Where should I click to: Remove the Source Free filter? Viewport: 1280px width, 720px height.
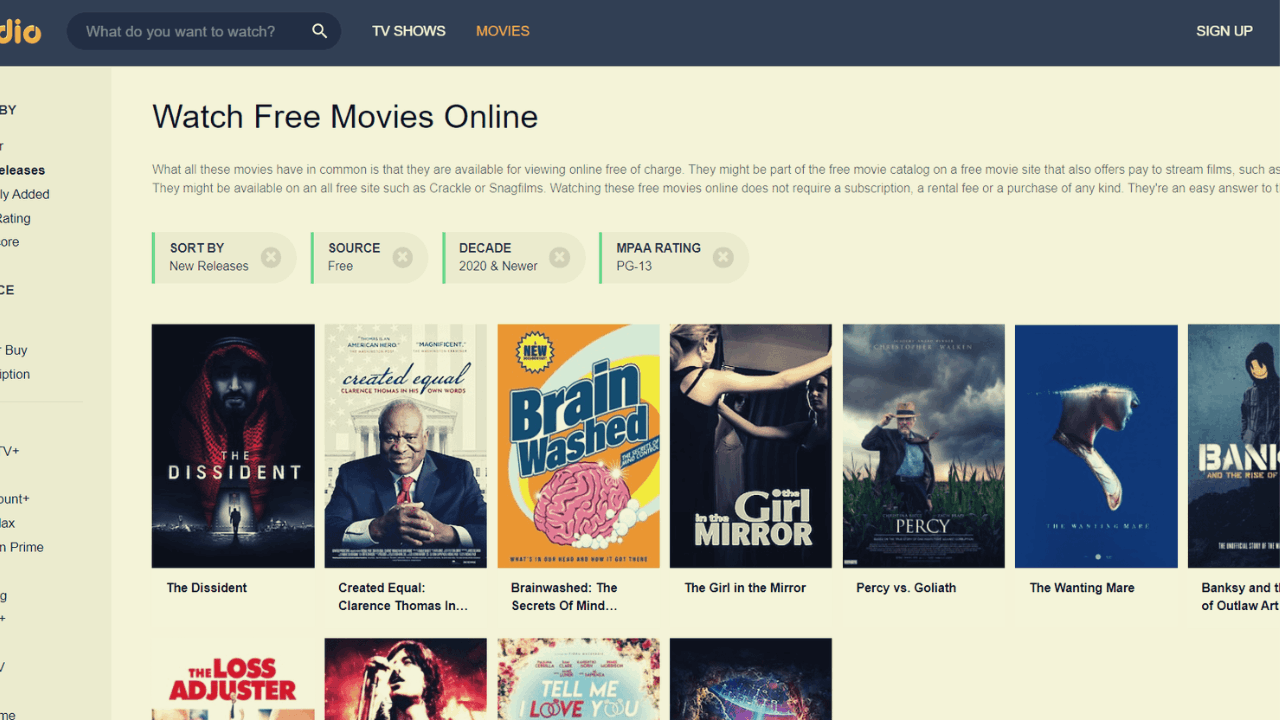pyautogui.click(x=403, y=257)
